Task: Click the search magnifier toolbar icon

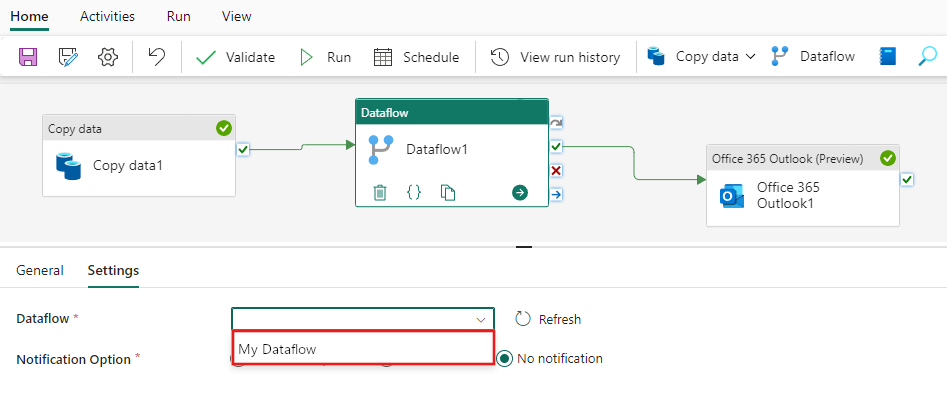Action: click(x=927, y=57)
